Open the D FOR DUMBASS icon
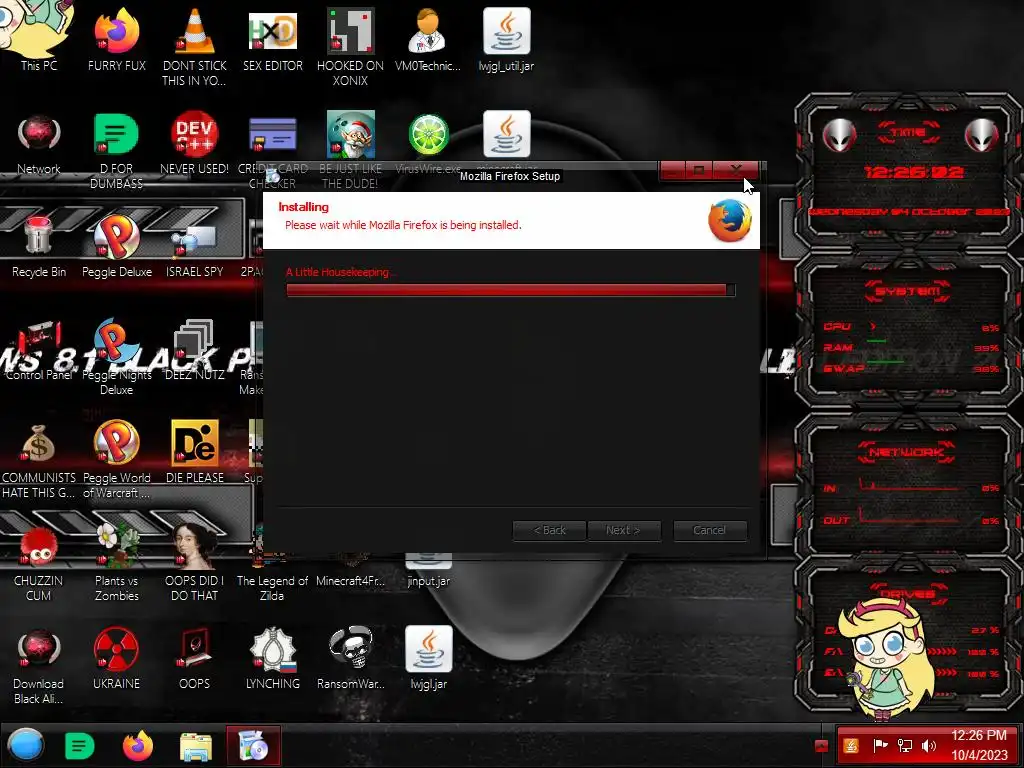Viewport: 1024px width, 768px height. click(x=116, y=150)
